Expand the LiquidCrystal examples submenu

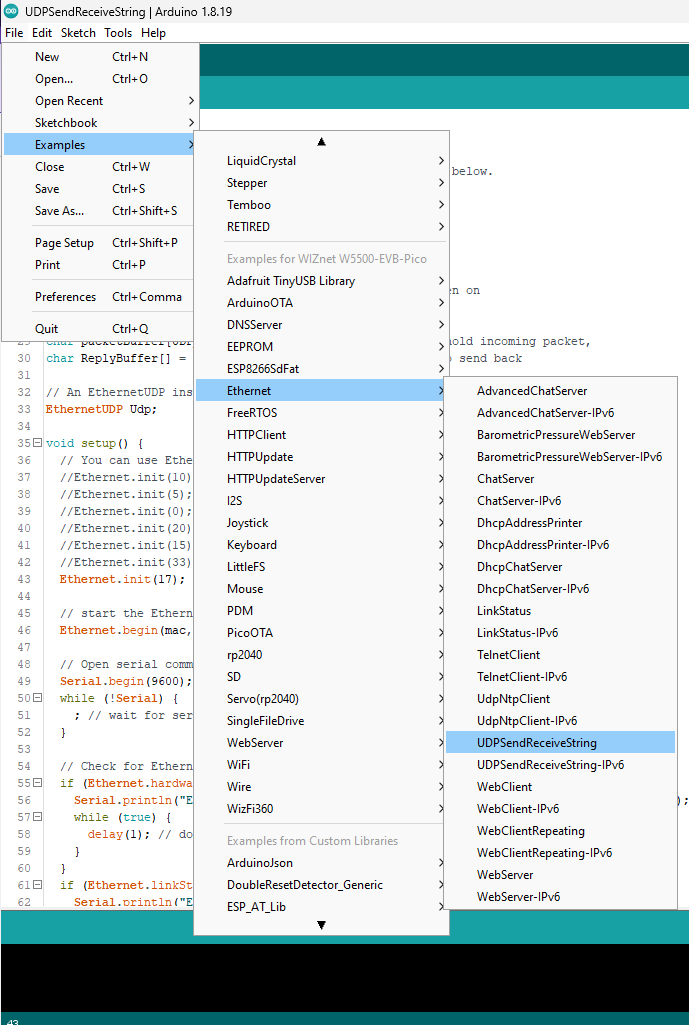tap(321, 161)
